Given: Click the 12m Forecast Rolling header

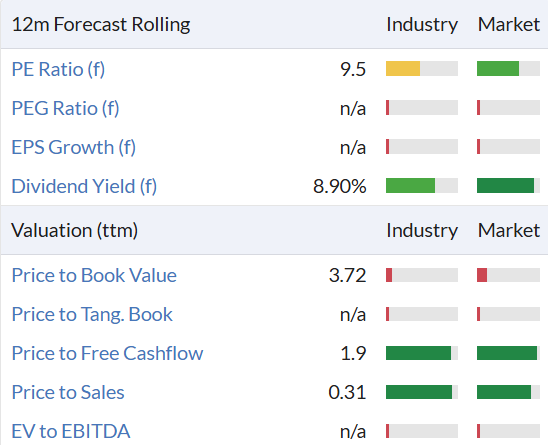Looking at the screenshot, I should (x=101, y=25).
